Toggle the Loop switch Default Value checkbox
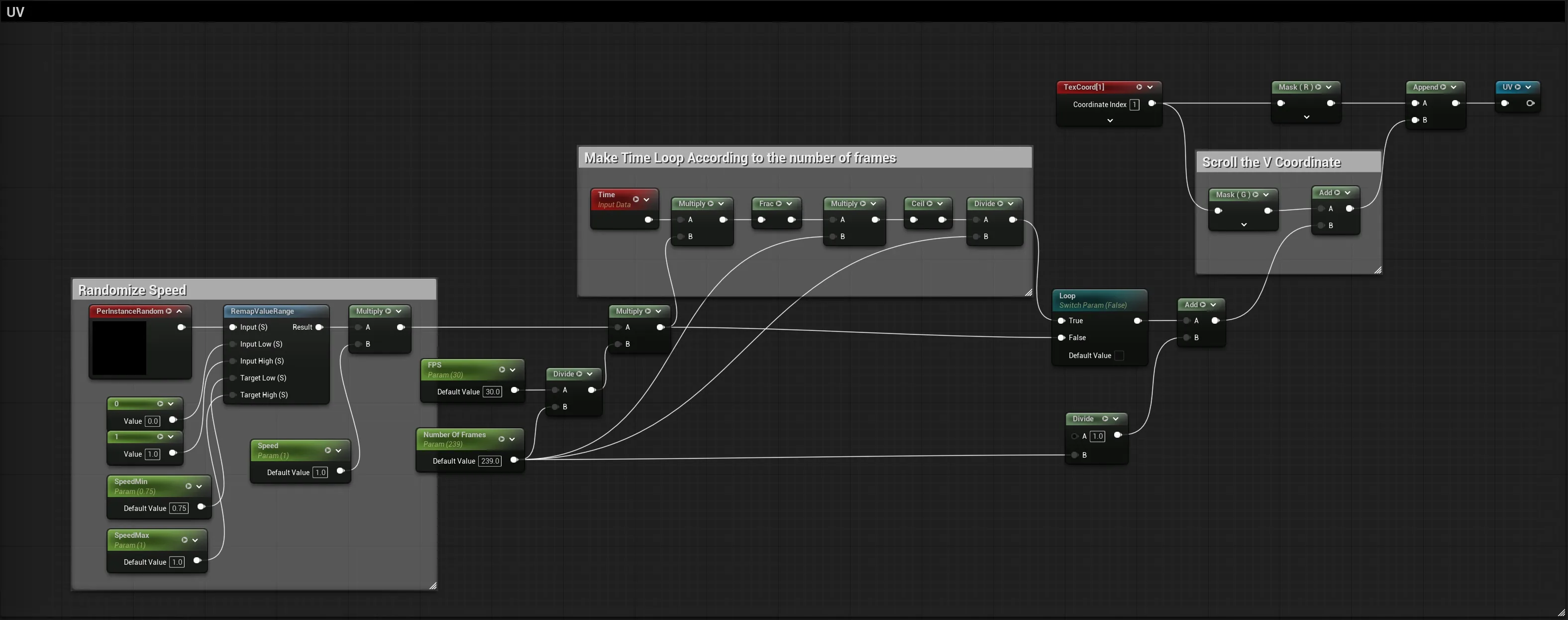The image size is (1568, 620). click(1119, 356)
